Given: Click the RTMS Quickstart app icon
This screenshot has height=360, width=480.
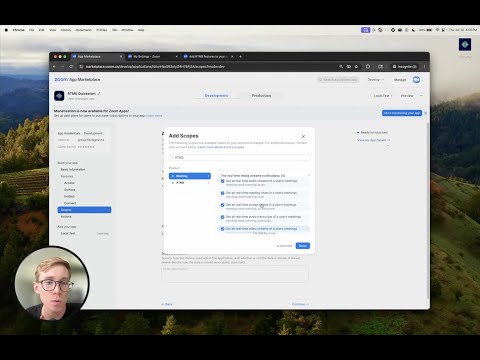Looking at the screenshot, I should [59, 96].
